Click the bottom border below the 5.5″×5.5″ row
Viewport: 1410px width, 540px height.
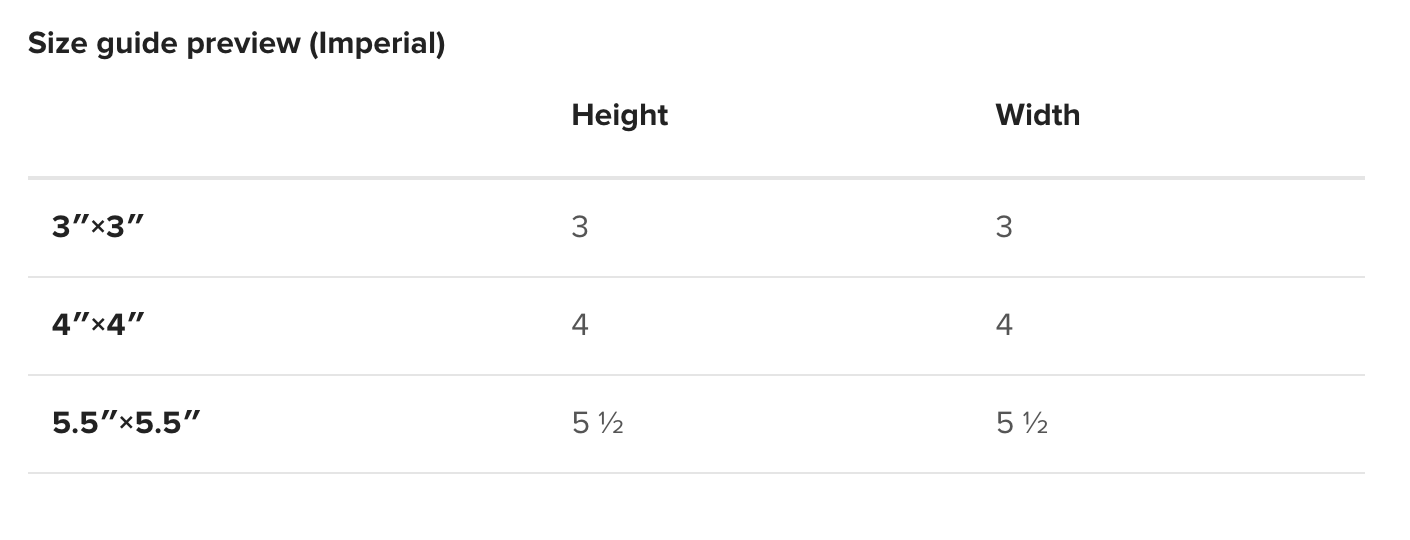pos(696,473)
